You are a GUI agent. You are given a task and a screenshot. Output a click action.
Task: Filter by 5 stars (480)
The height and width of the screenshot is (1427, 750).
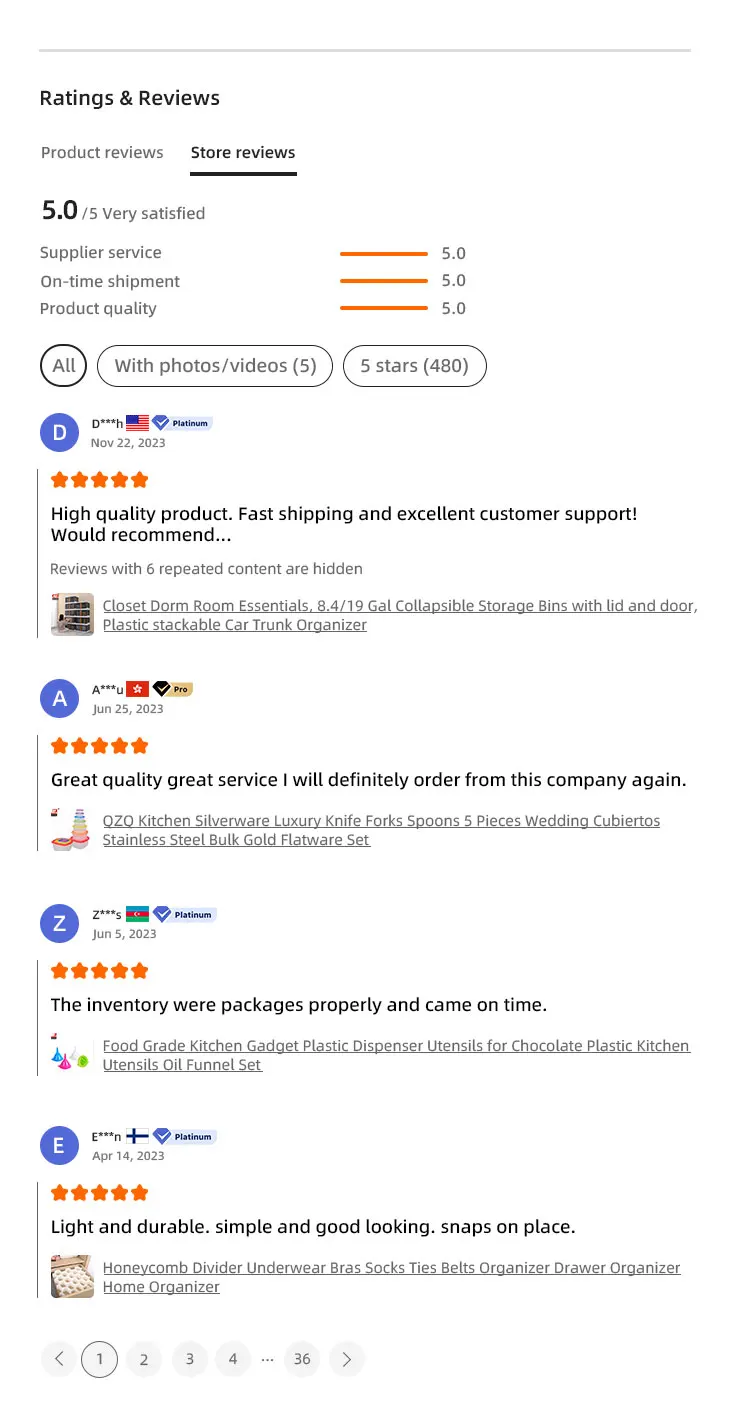[x=414, y=366]
